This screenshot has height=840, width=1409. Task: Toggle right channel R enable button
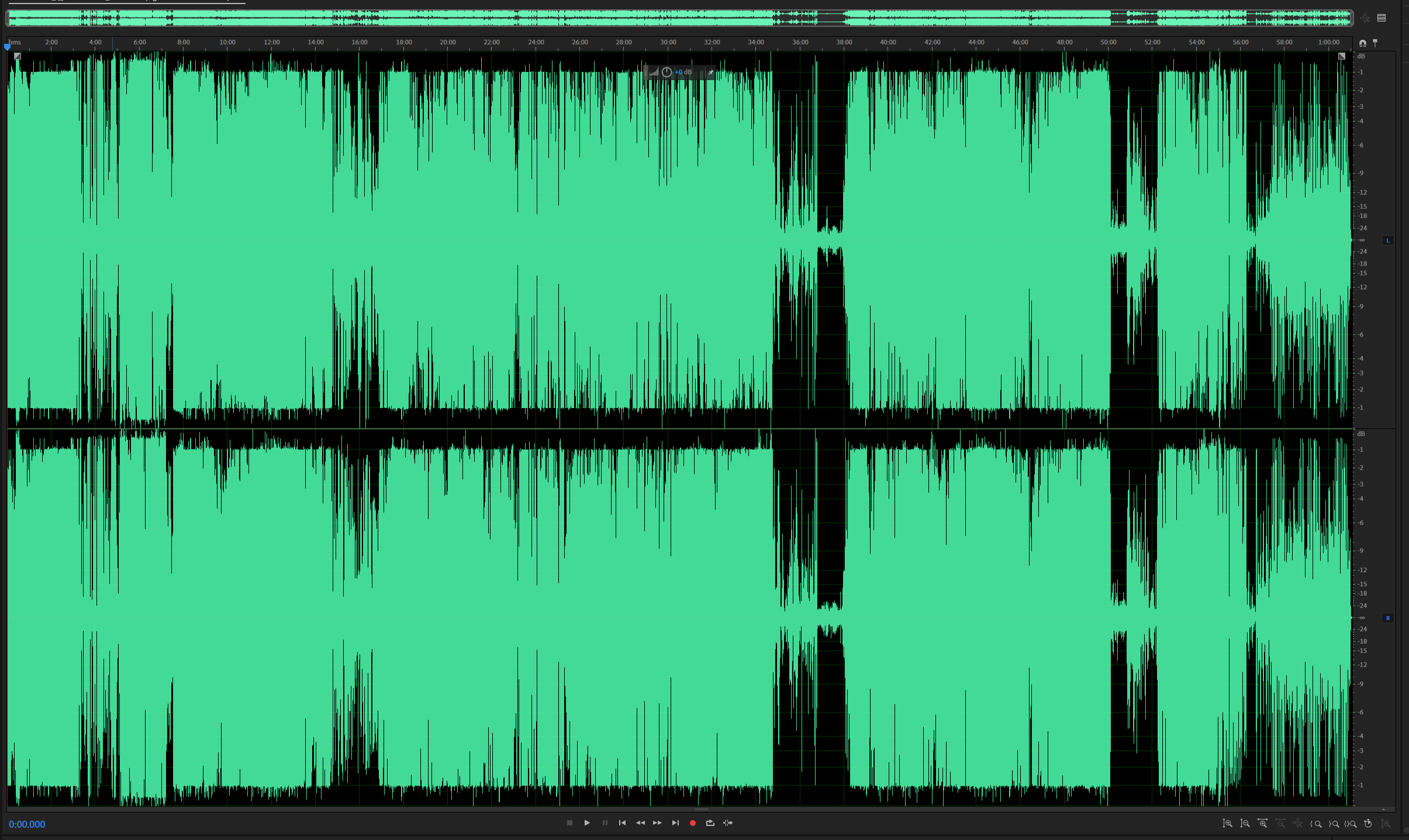(x=1387, y=618)
